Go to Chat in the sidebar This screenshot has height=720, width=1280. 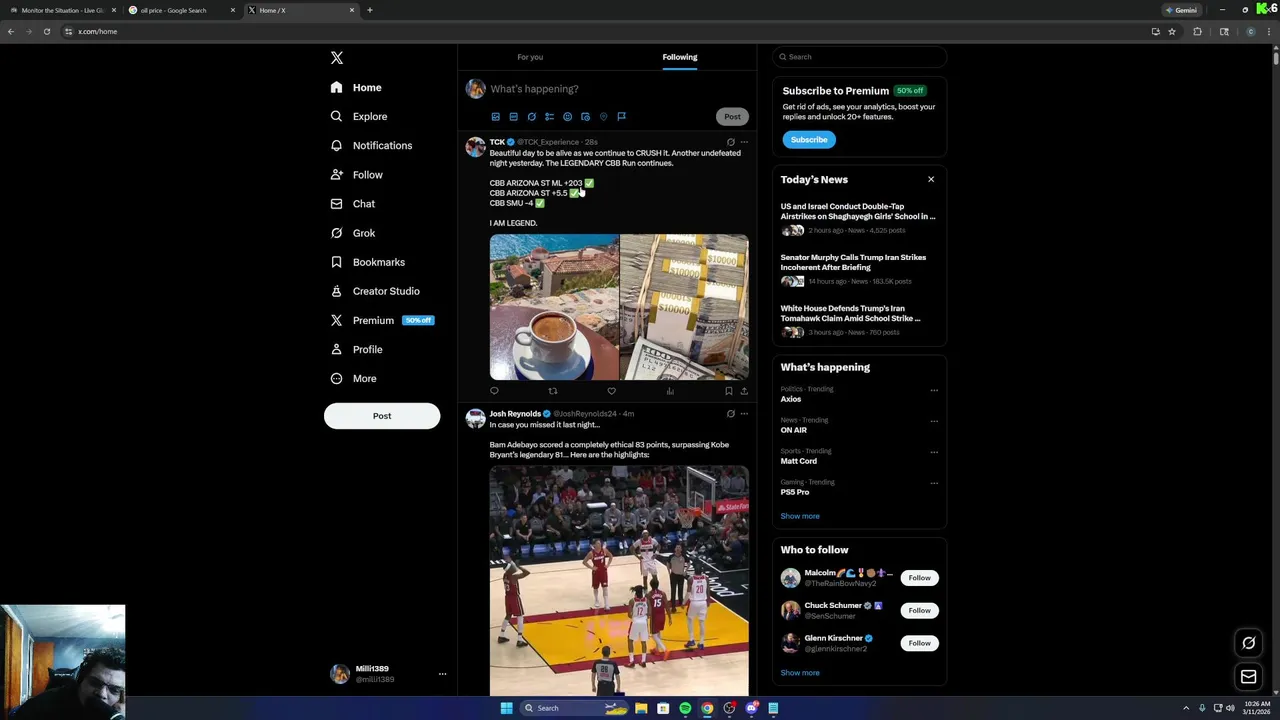(353, 204)
